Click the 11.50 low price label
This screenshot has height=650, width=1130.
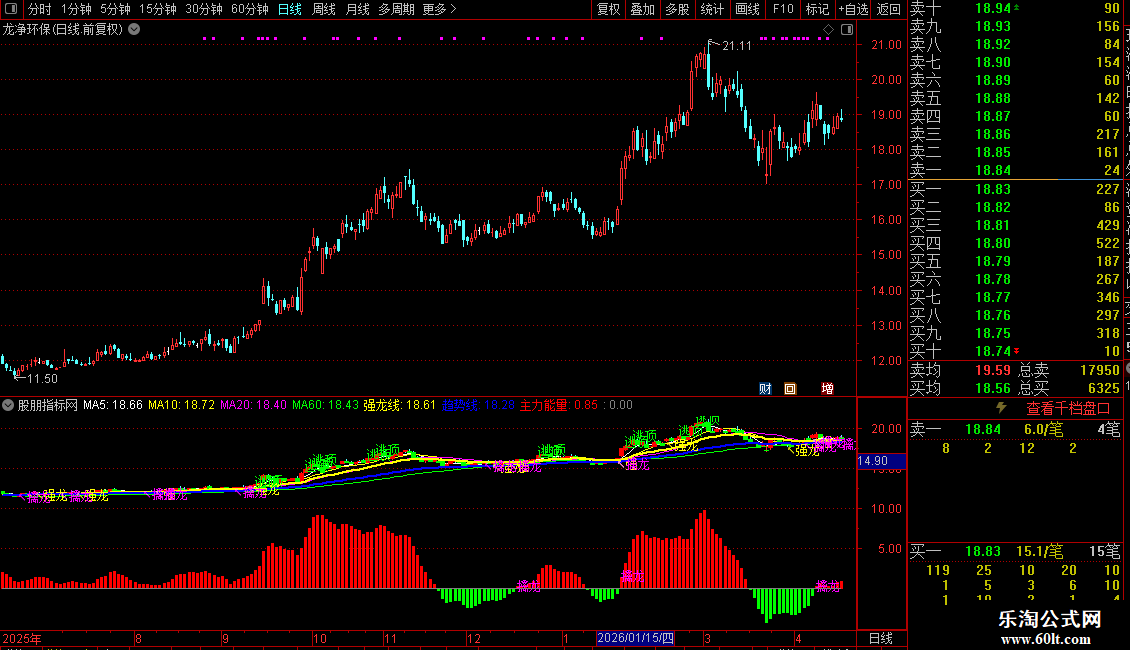[x=43, y=379]
